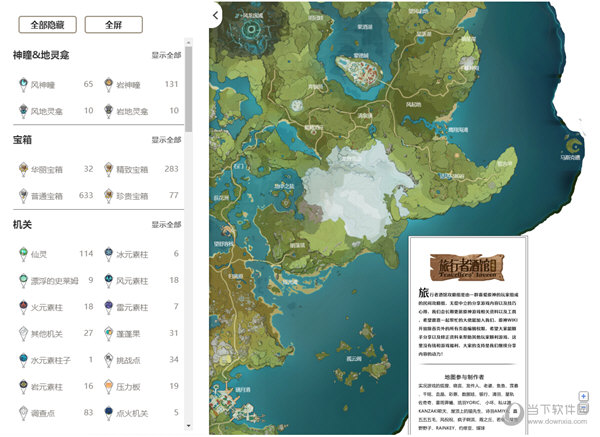Click Mondstadt city island on map
This screenshot has height=437, width=600.
[x=359, y=72]
